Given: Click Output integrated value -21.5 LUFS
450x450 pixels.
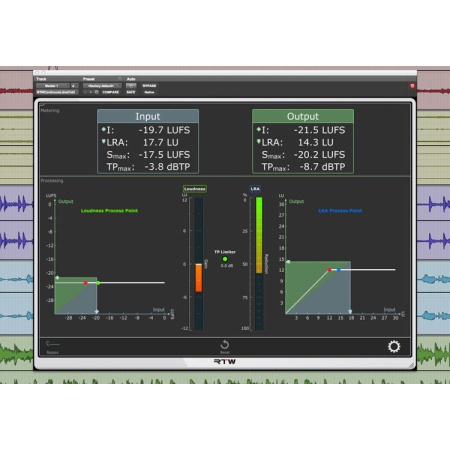Looking at the screenshot, I should [x=319, y=130].
